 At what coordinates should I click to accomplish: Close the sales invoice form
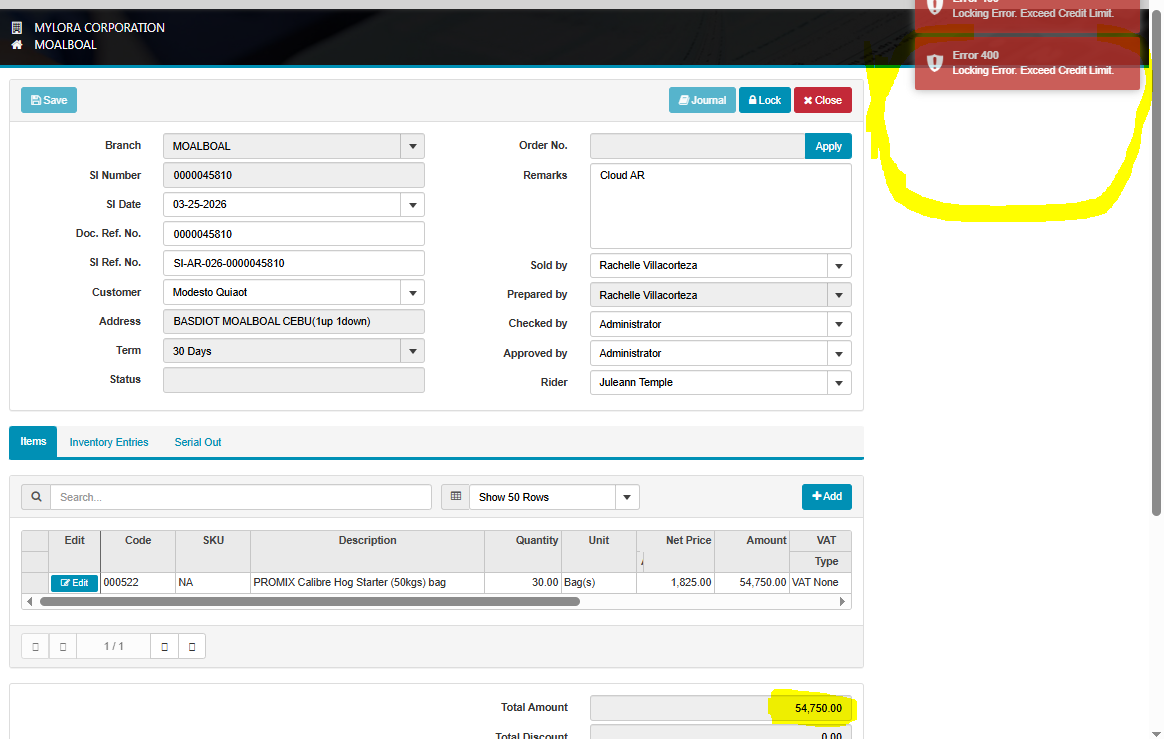822,100
